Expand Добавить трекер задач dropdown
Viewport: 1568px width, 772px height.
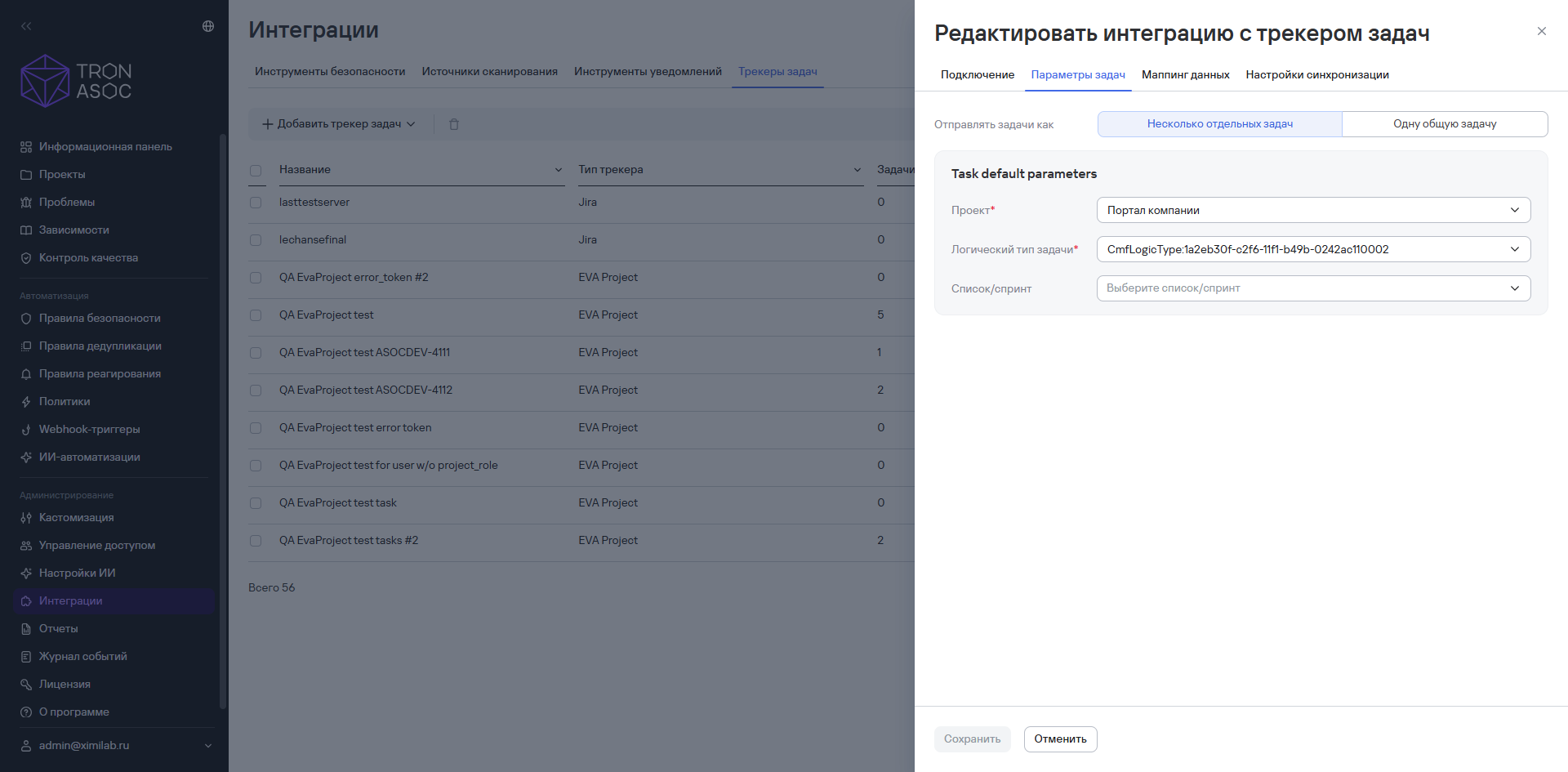click(x=339, y=124)
